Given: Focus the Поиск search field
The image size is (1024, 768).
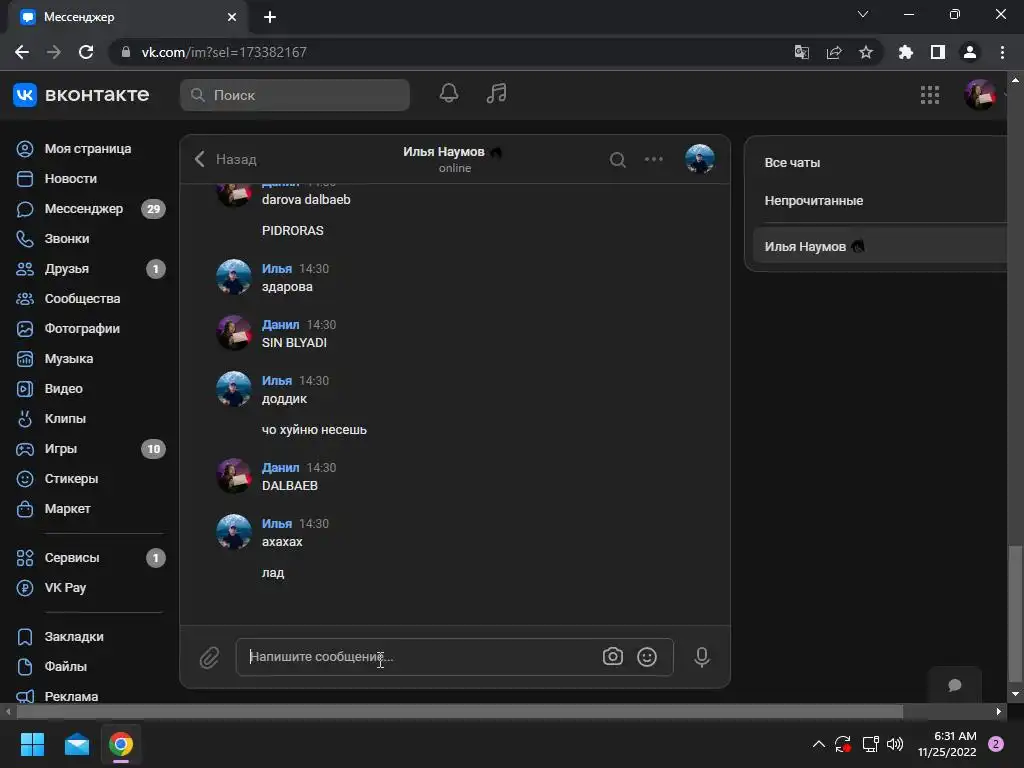Looking at the screenshot, I should pyautogui.click(x=295, y=95).
